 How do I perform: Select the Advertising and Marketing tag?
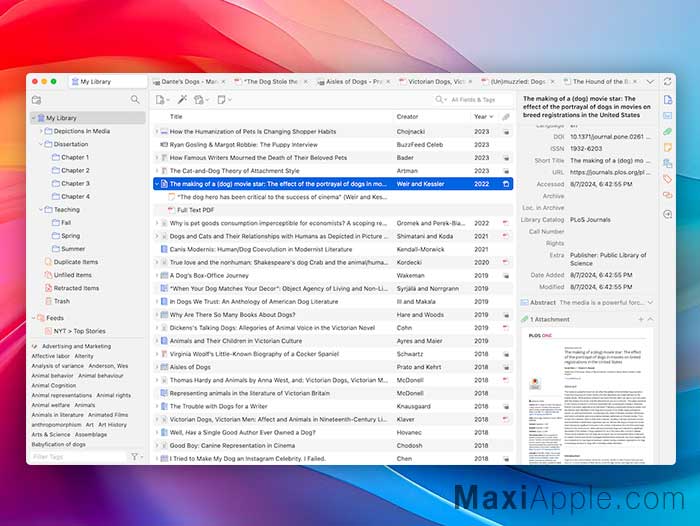(76, 346)
